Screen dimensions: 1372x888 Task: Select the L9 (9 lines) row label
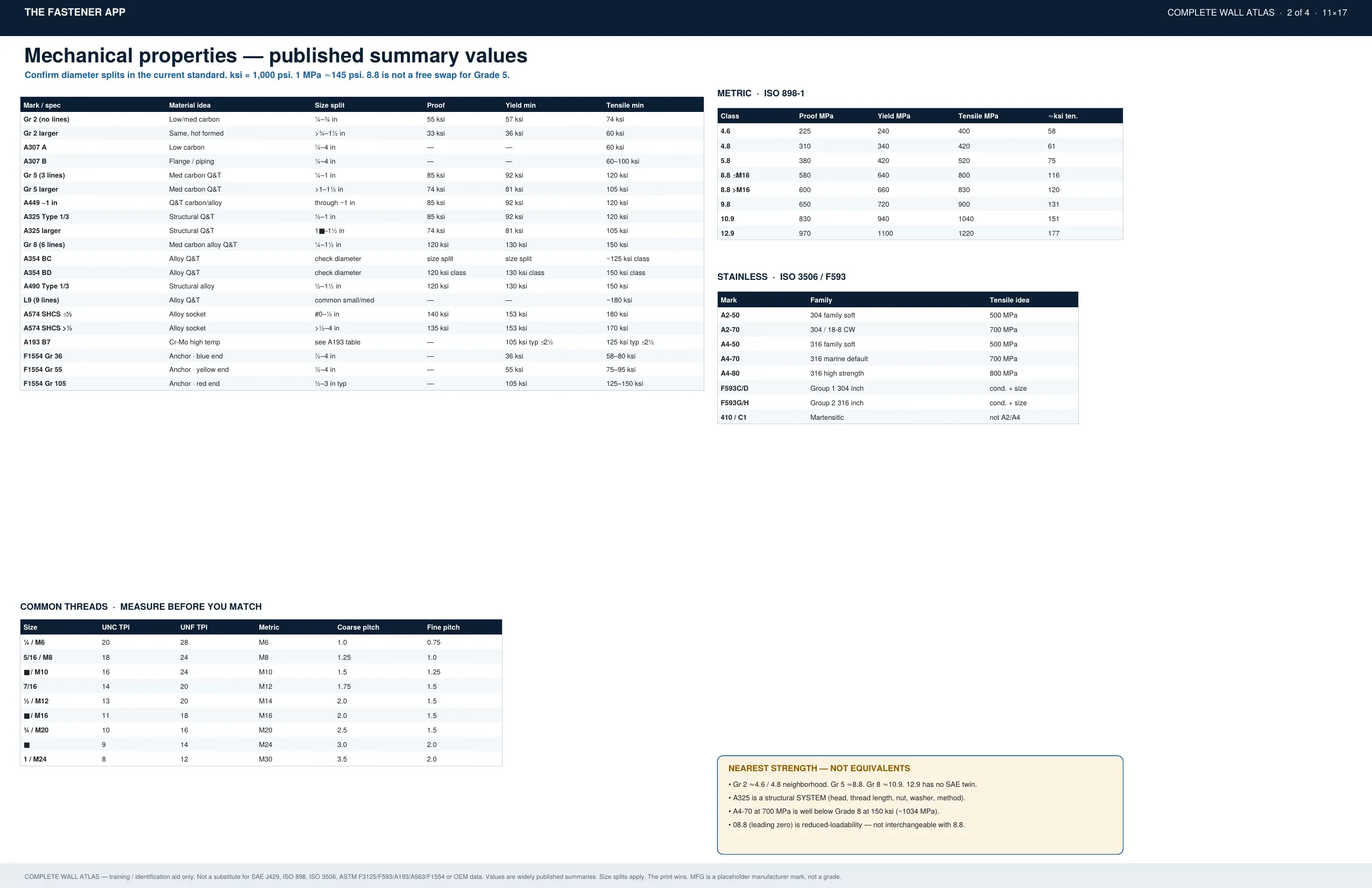coord(41,300)
